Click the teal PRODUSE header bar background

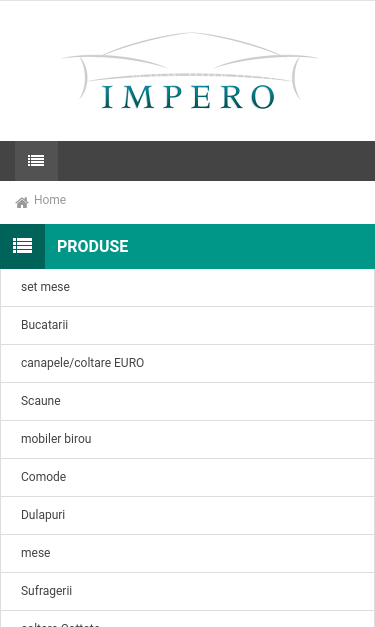(x=252, y=246)
